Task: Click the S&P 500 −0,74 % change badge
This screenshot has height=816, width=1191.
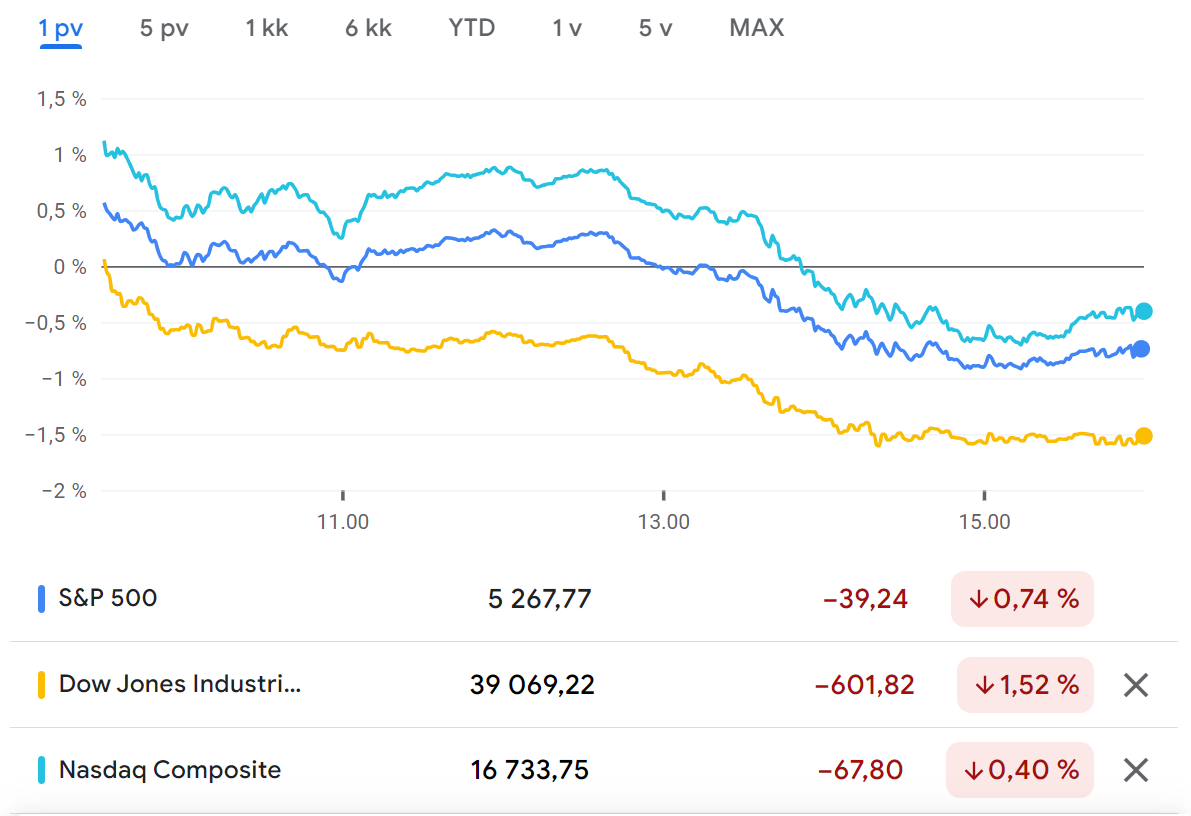Action: click(x=1022, y=599)
